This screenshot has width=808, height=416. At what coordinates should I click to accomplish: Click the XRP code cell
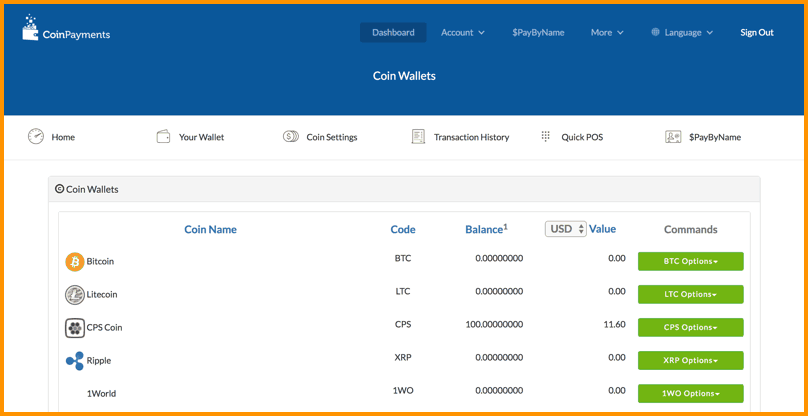[402, 357]
